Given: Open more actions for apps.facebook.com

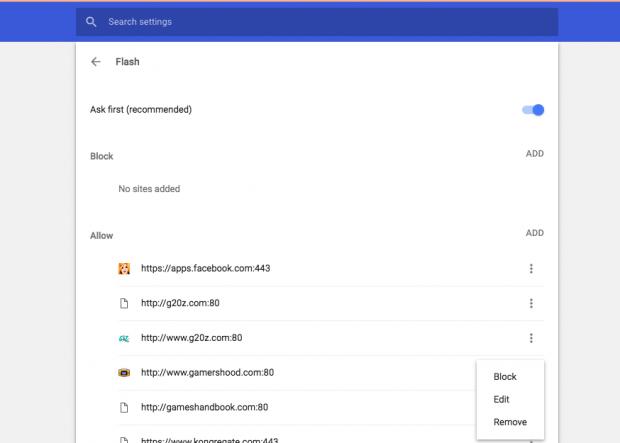Looking at the screenshot, I should 531,269.
